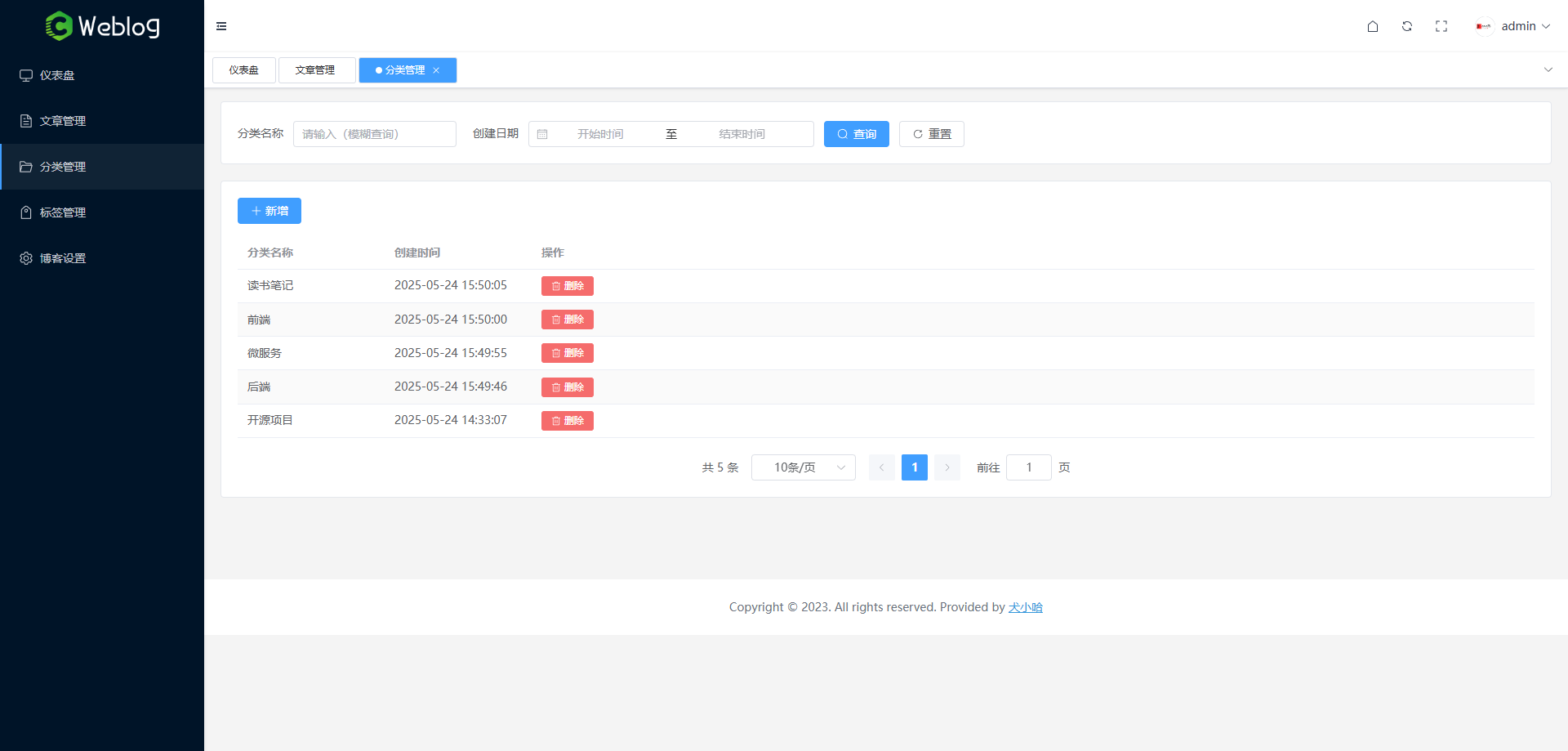Focus the 分类名称 search input field

point(374,134)
